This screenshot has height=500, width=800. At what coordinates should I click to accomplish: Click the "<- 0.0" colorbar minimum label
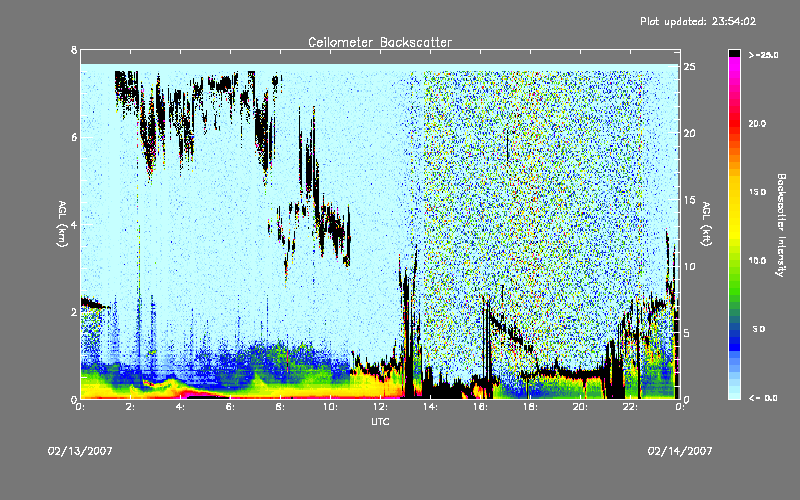[x=764, y=398]
